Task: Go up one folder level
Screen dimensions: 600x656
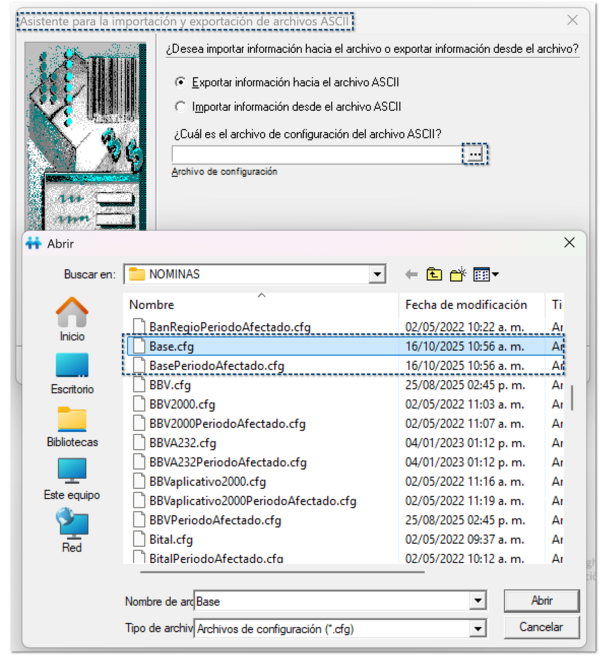Action: [x=434, y=274]
